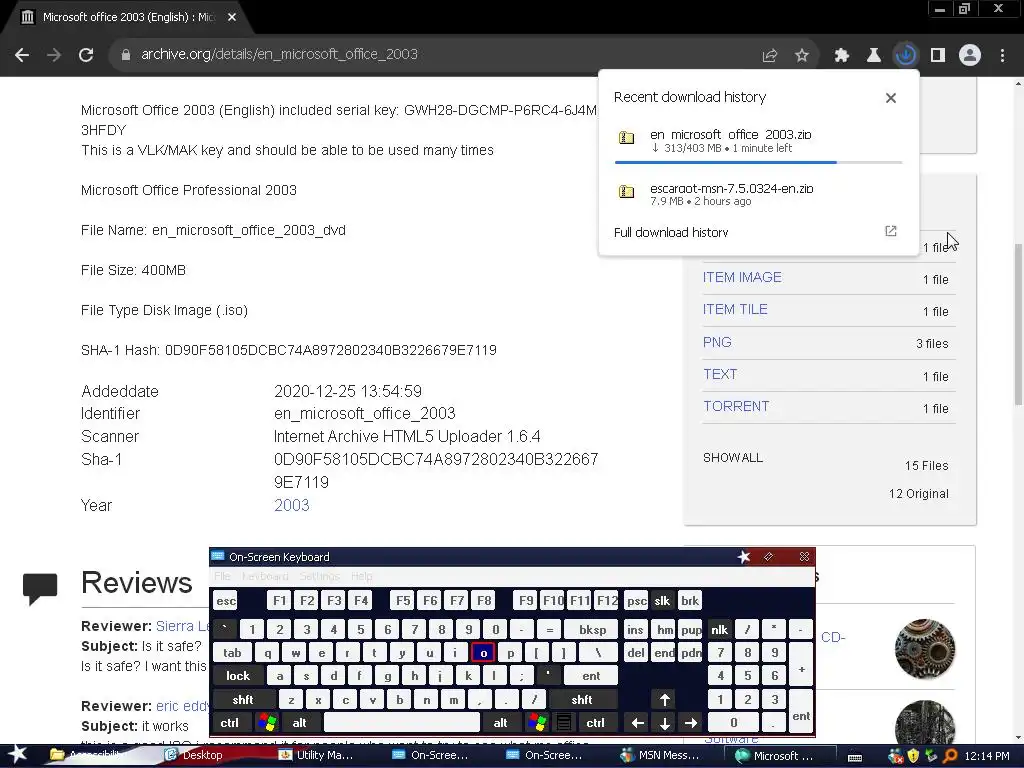Image resolution: width=1024 pixels, height=768 pixels.
Task: Open the 2003 Year link
Action: point(291,505)
